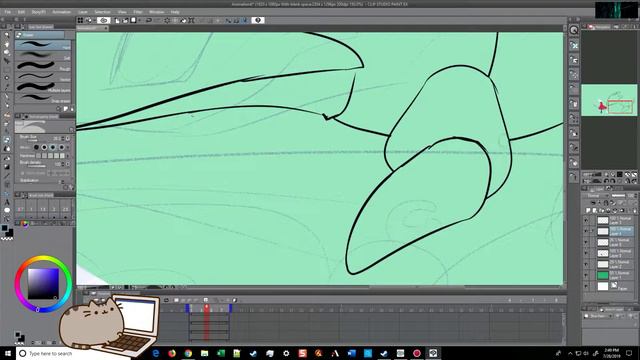The image size is (640, 360).
Task: Click the taskbar search box
Action: 73,353
